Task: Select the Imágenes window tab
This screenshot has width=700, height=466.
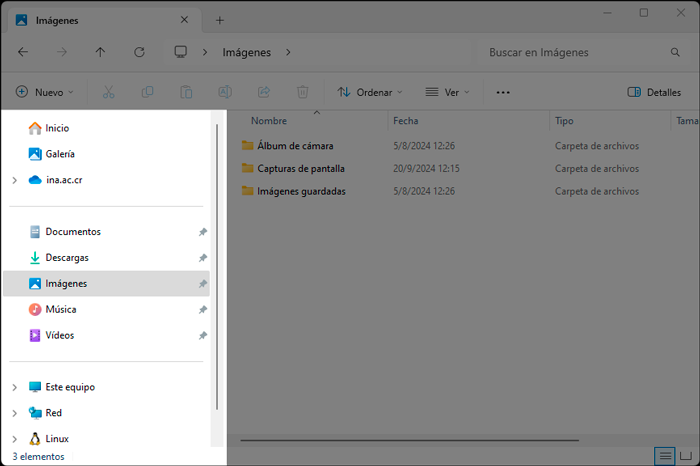Action: tap(103, 20)
